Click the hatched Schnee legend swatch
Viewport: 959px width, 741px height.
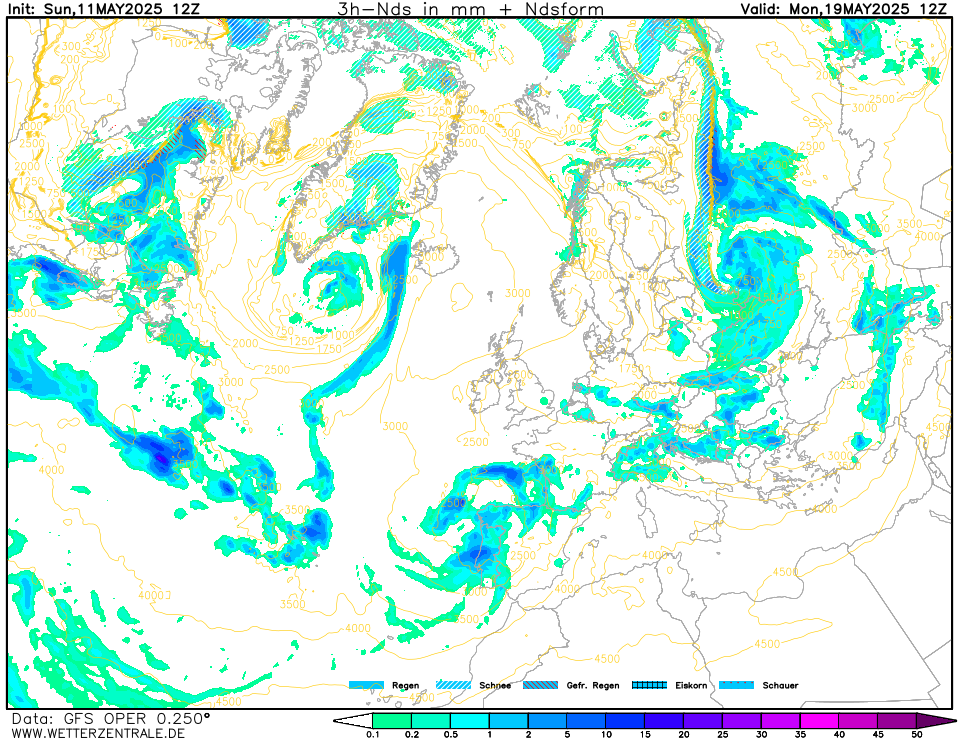click(x=453, y=685)
